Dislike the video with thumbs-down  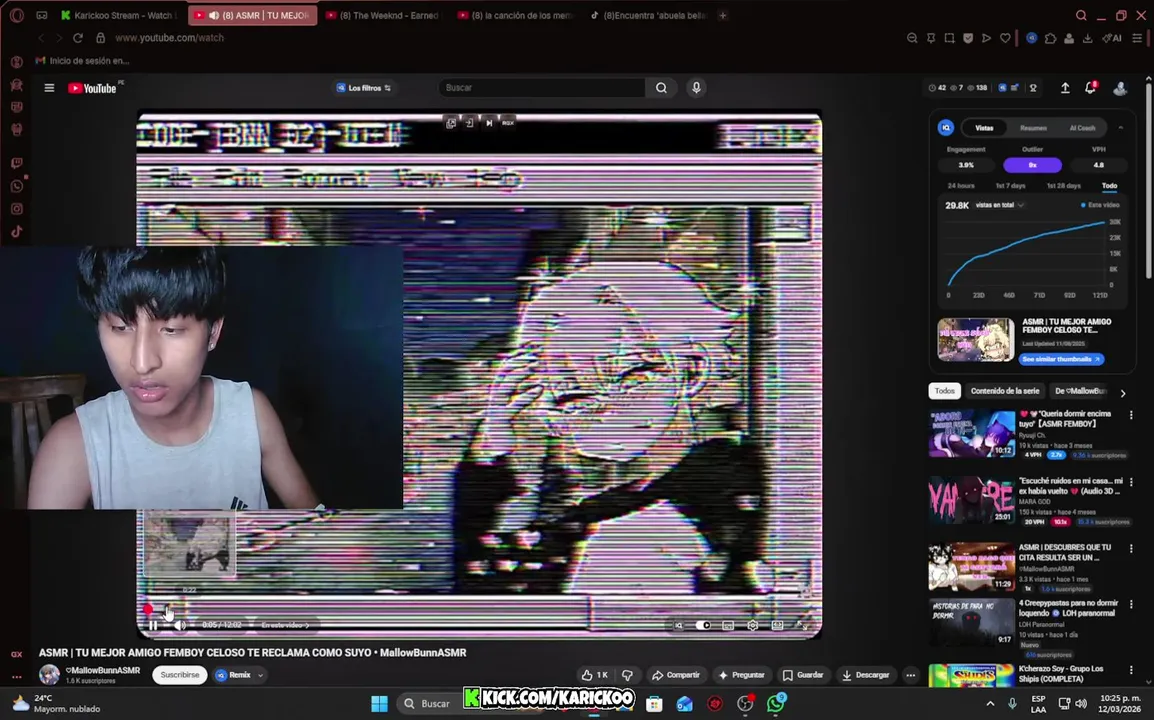click(x=627, y=675)
